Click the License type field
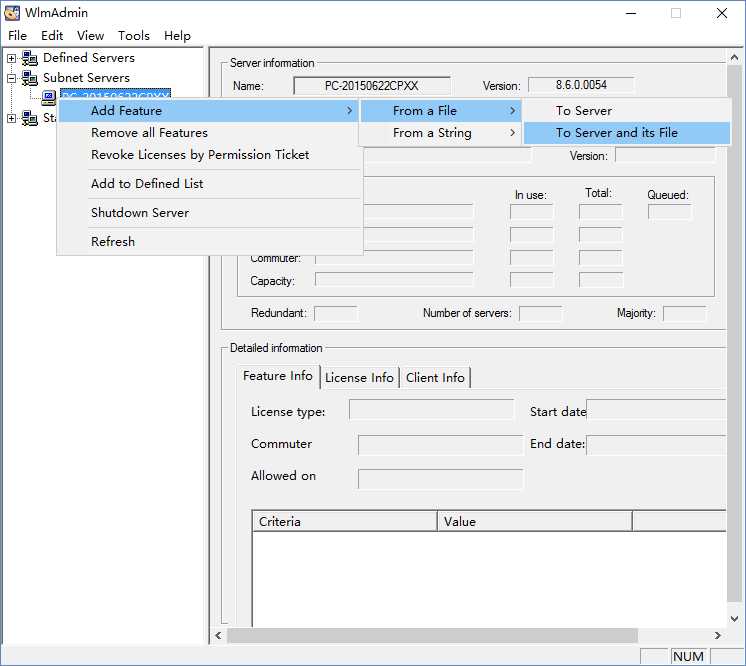746x666 pixels. click(x=432, y=410)
